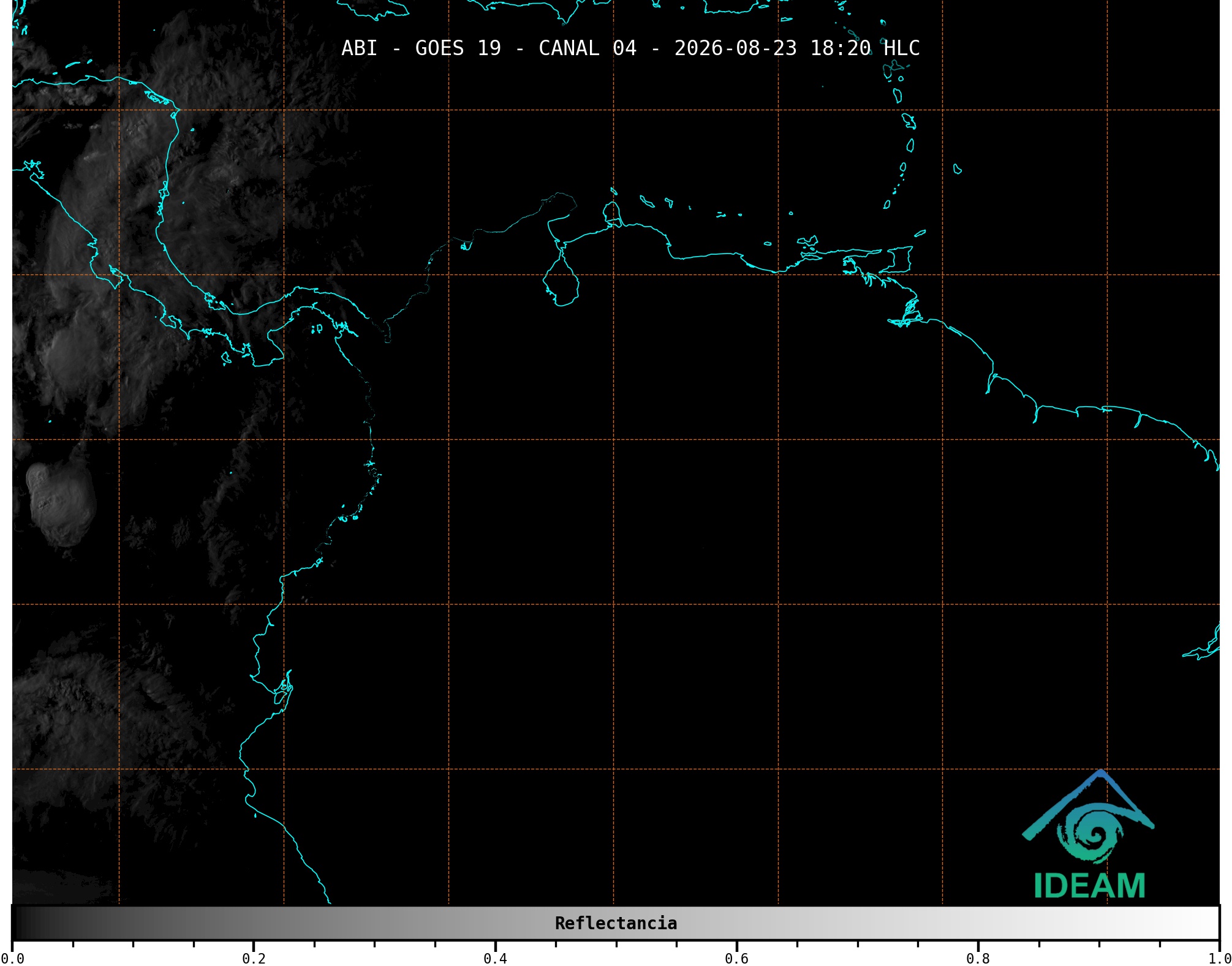Click the 1.0 colorbar tick label
Image resolution: width=1232 pixels, height=966 pixels.
tap(1219, 959)
